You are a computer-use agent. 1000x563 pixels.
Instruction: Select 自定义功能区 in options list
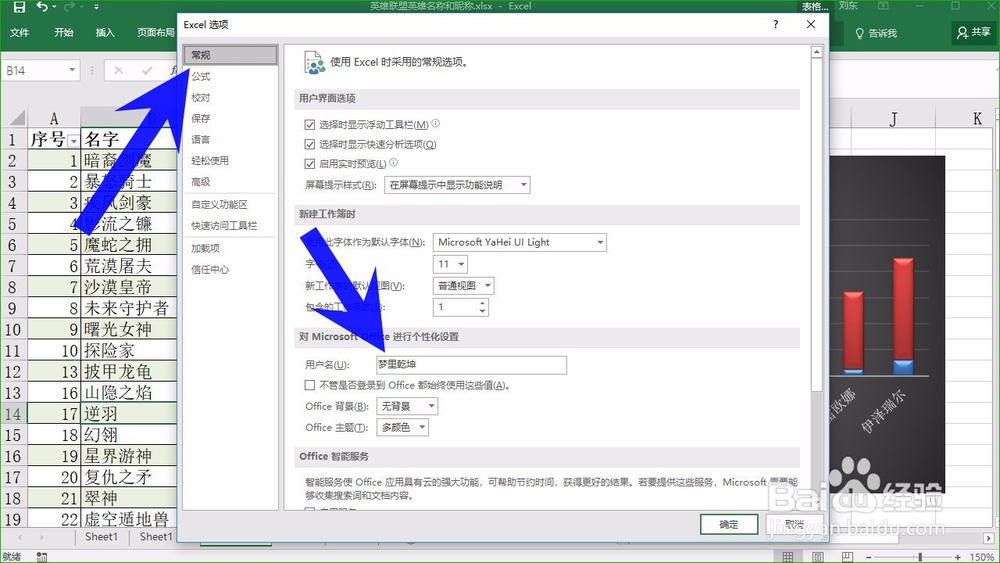(230, 205)
